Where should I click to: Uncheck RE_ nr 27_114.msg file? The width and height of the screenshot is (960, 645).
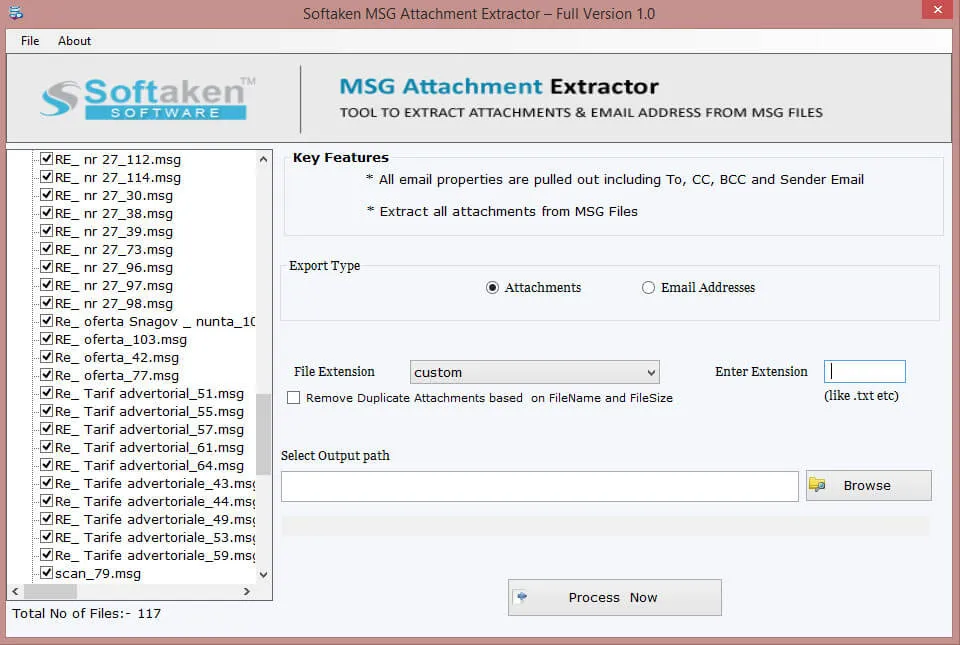47,177
